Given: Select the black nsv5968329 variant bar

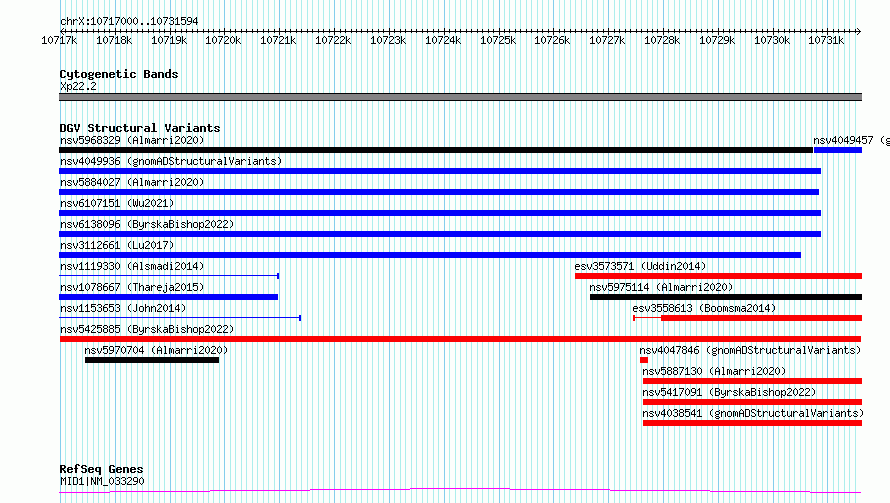Looking at the screenshot, I should pos(436,150).
